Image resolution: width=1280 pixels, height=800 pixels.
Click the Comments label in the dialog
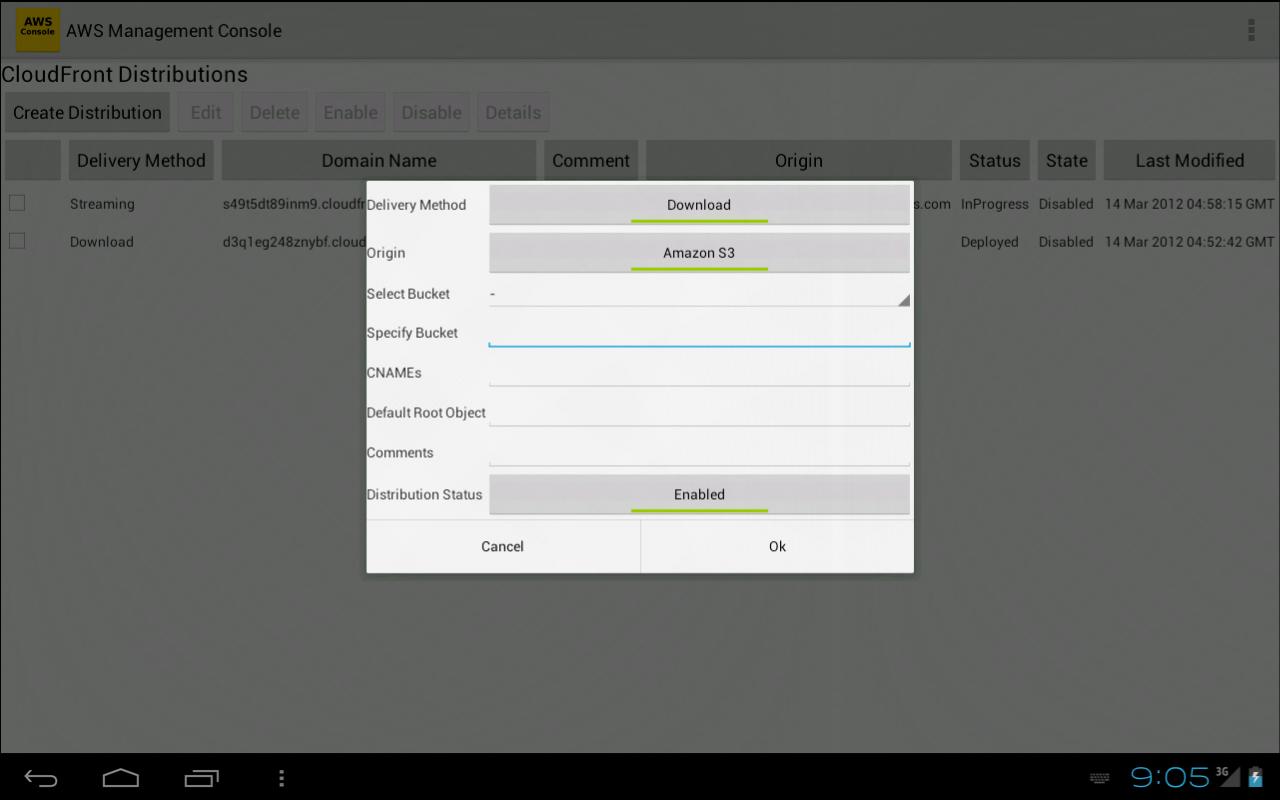click(x=400, y=453)
